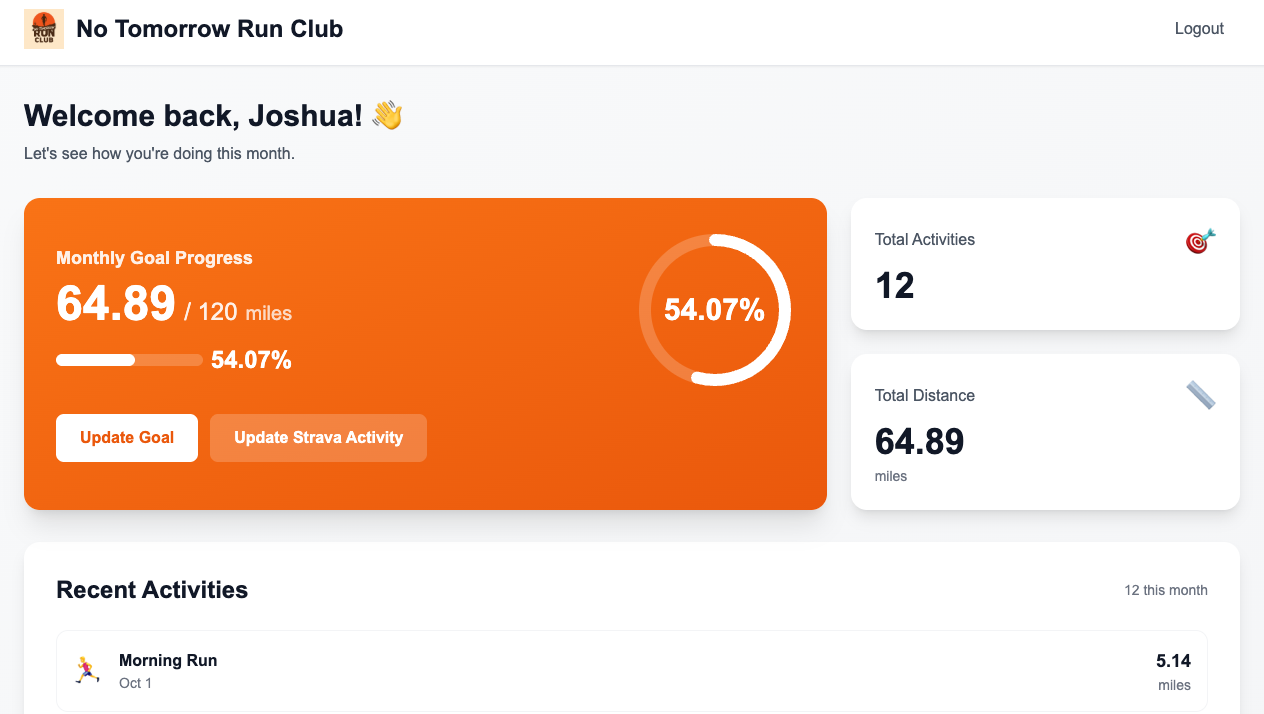
Task: Click the monthly progress bar
Action: (x=129, y=359)
